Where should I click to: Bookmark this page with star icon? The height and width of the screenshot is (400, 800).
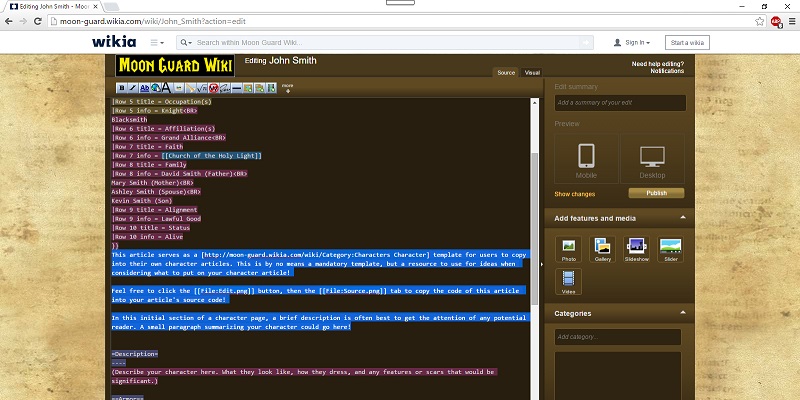[760, 21]
